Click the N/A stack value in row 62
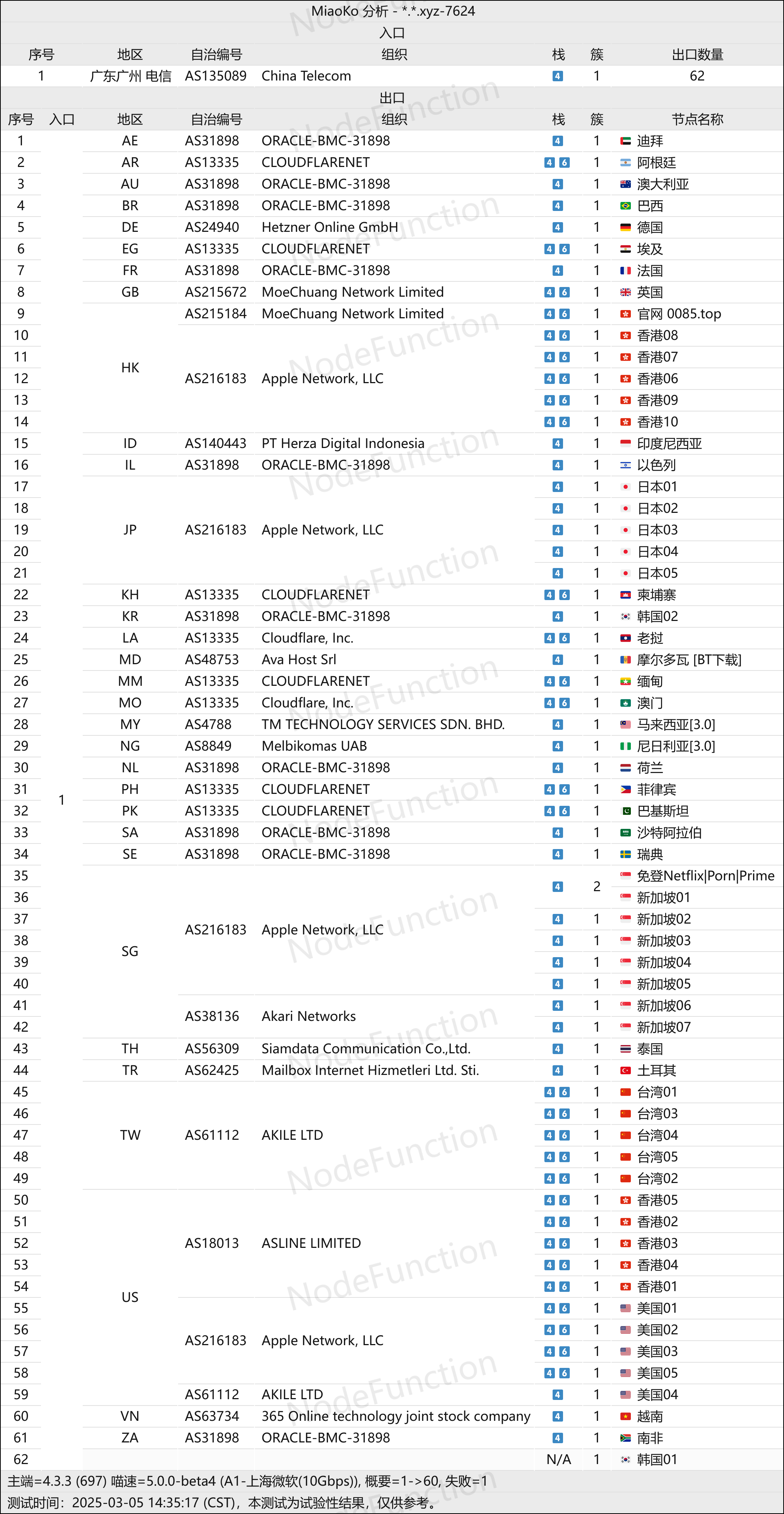The width and height of the screenshot is (784, 1514). coord(558,1459)
